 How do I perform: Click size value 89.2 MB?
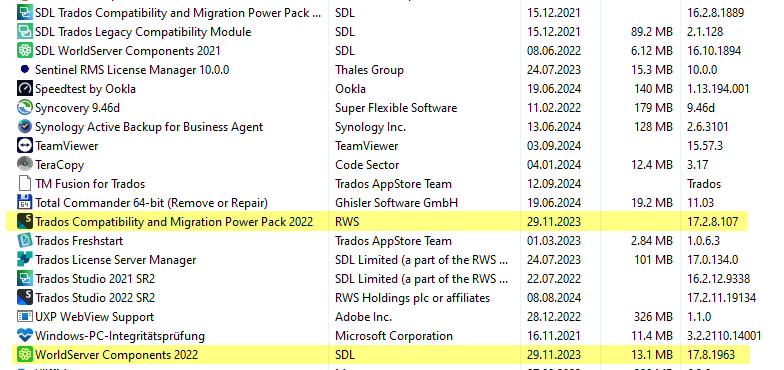click(x=652, y=32)
